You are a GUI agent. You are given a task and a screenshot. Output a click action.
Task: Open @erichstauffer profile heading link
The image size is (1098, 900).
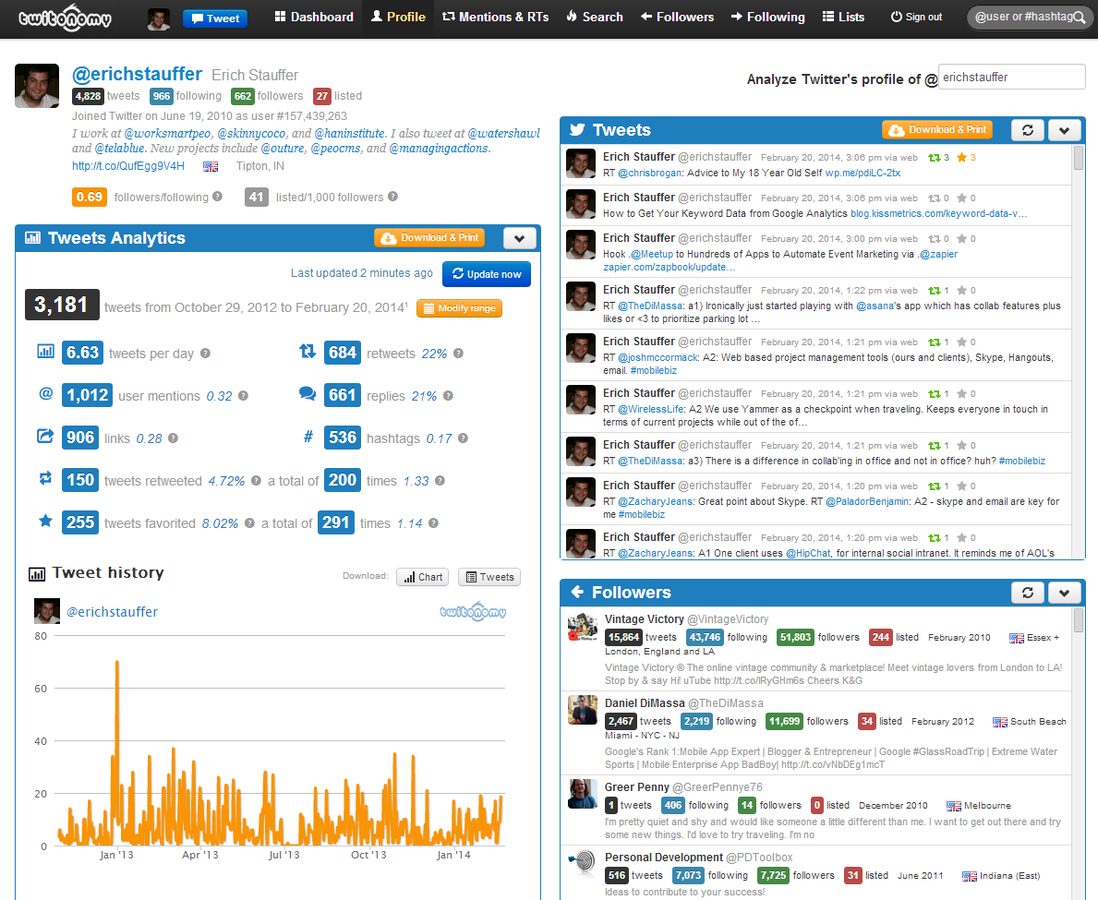(137, 74)
